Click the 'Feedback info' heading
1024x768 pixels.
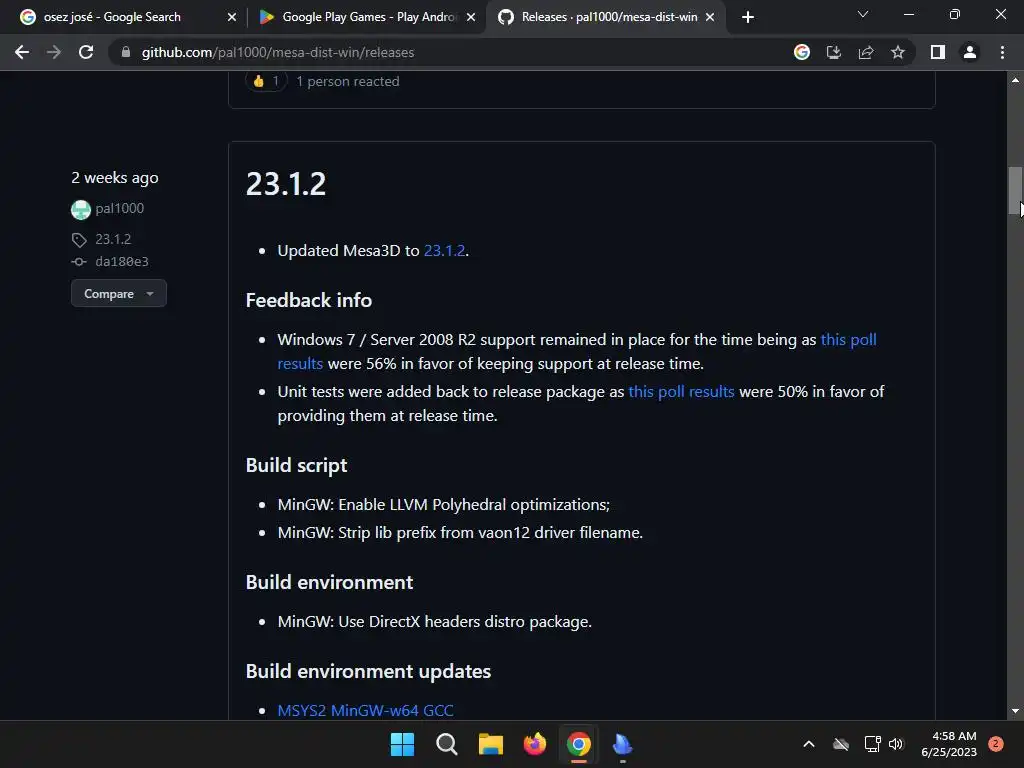(309, 300)
